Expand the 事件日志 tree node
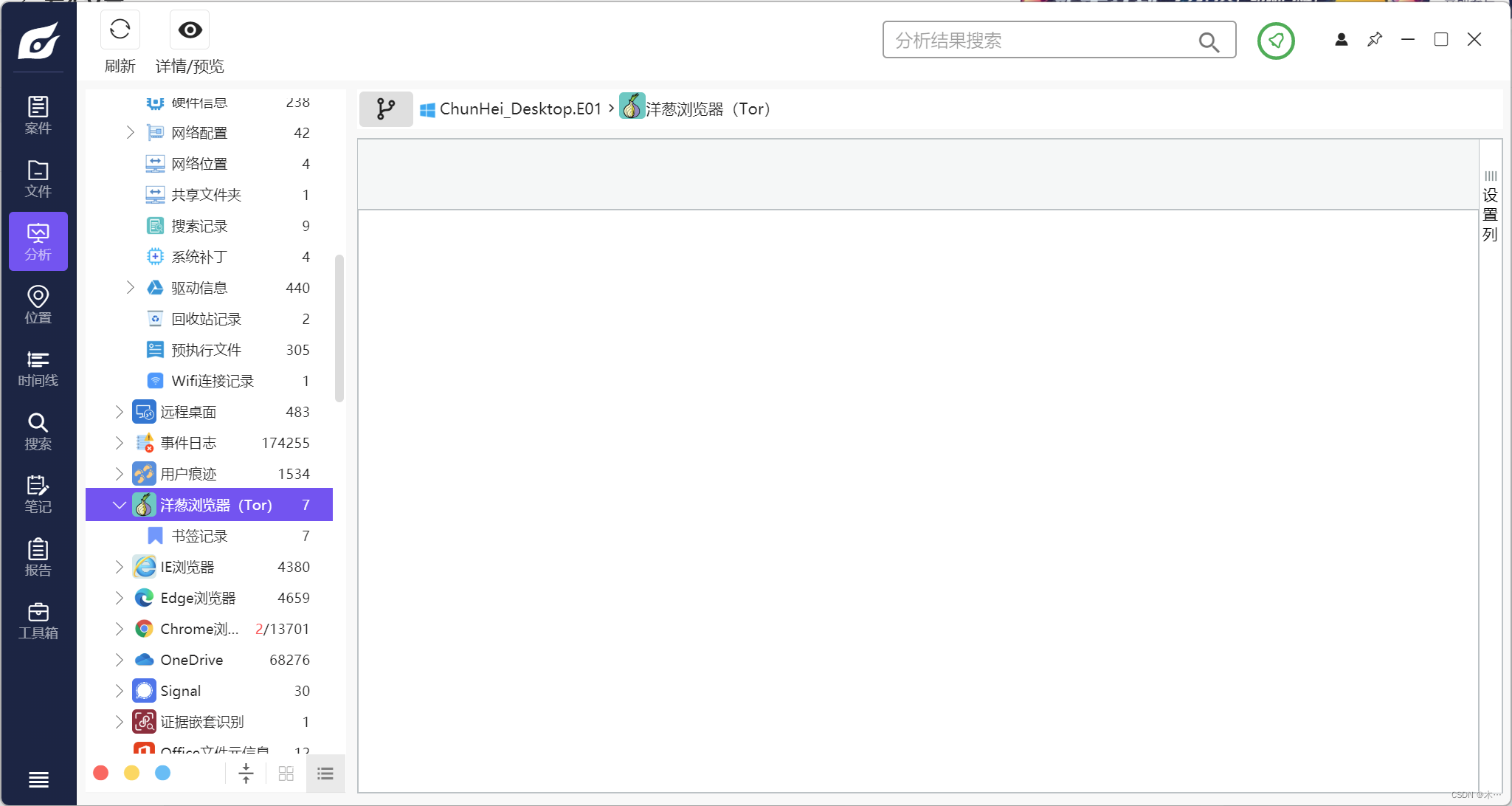The image size is (1512, 806). point(119,443)
